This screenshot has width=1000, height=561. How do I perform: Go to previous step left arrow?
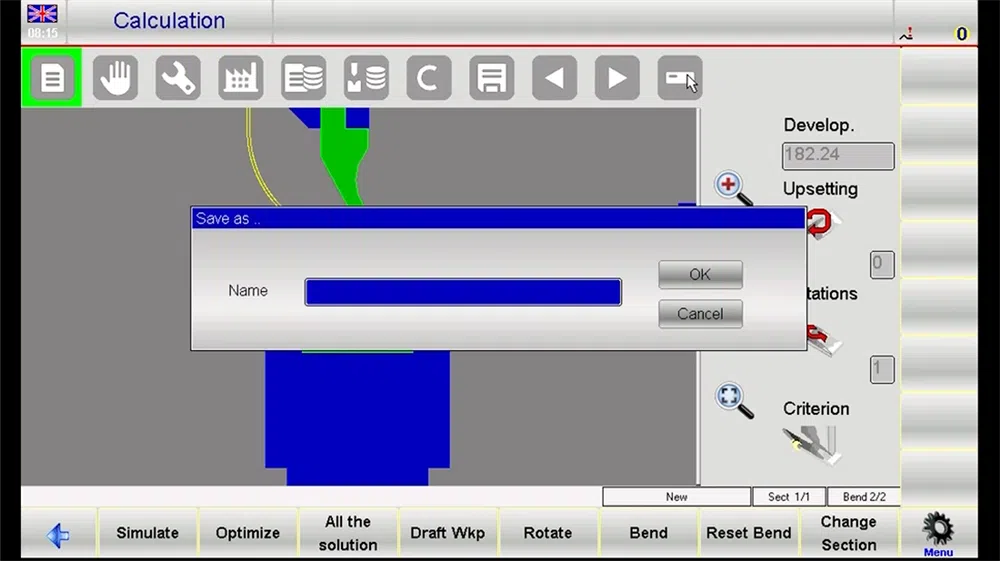click(x=554, y=78)
